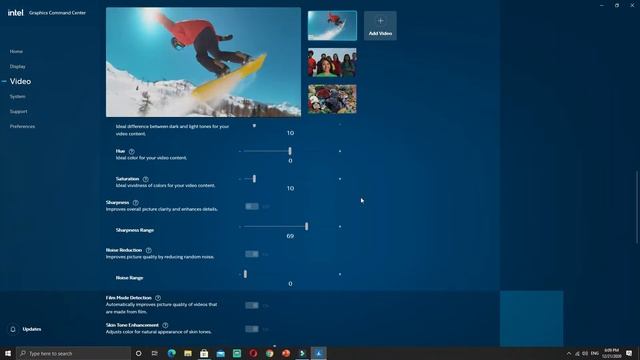The height and width of the screenshot is (360, 640).
Task: Select the Video section in sidebar
Action: click(x=20, y=82)
